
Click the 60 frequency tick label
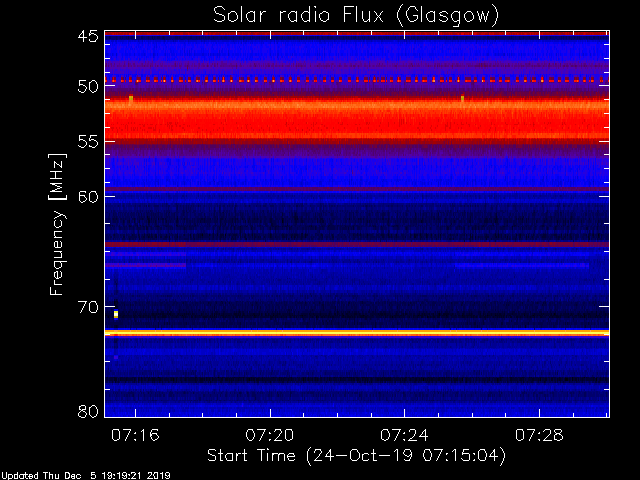click(88, 197)
